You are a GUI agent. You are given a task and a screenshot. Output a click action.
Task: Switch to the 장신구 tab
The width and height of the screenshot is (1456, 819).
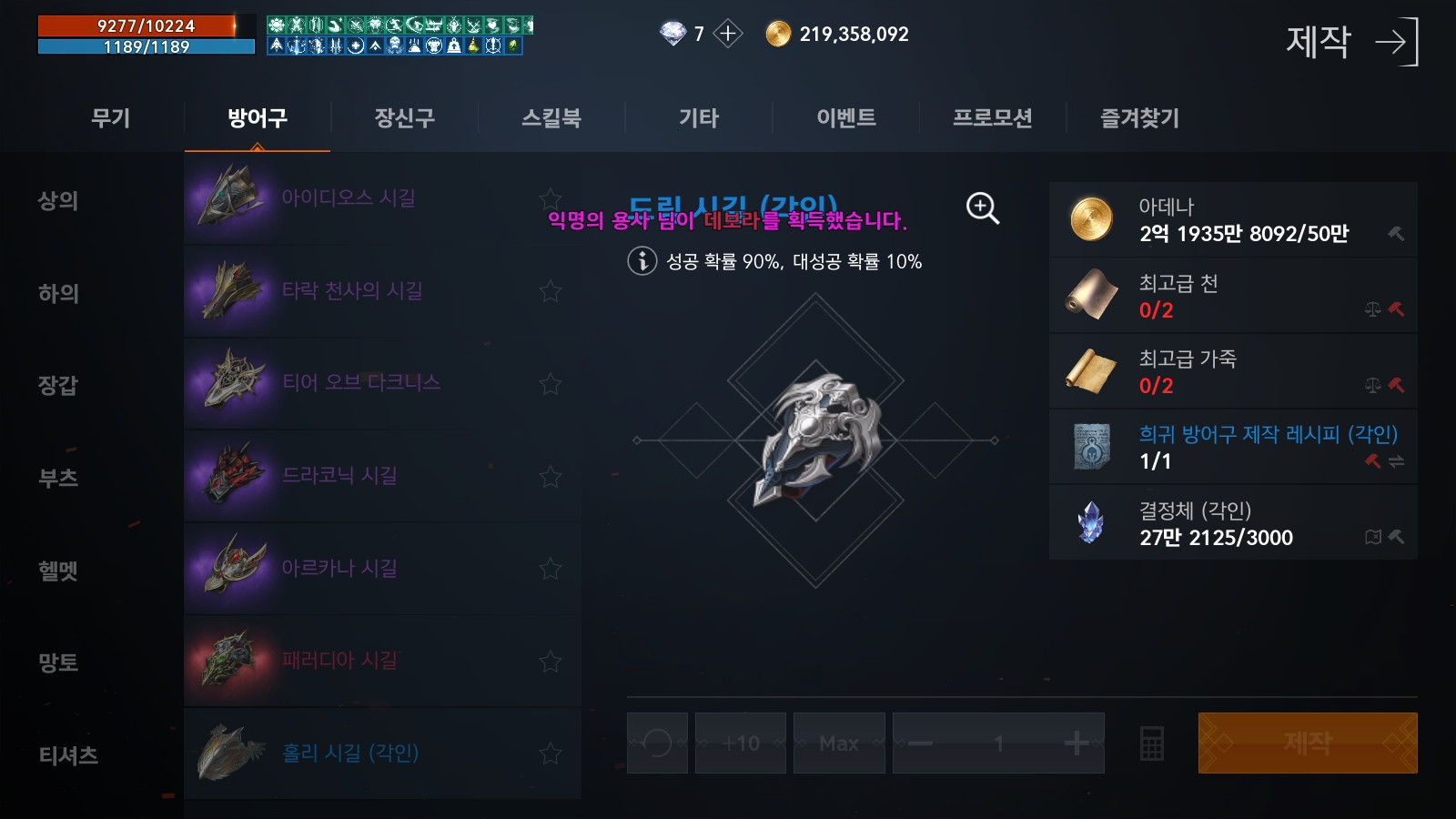pyautogui.click(x=404, y=117)
